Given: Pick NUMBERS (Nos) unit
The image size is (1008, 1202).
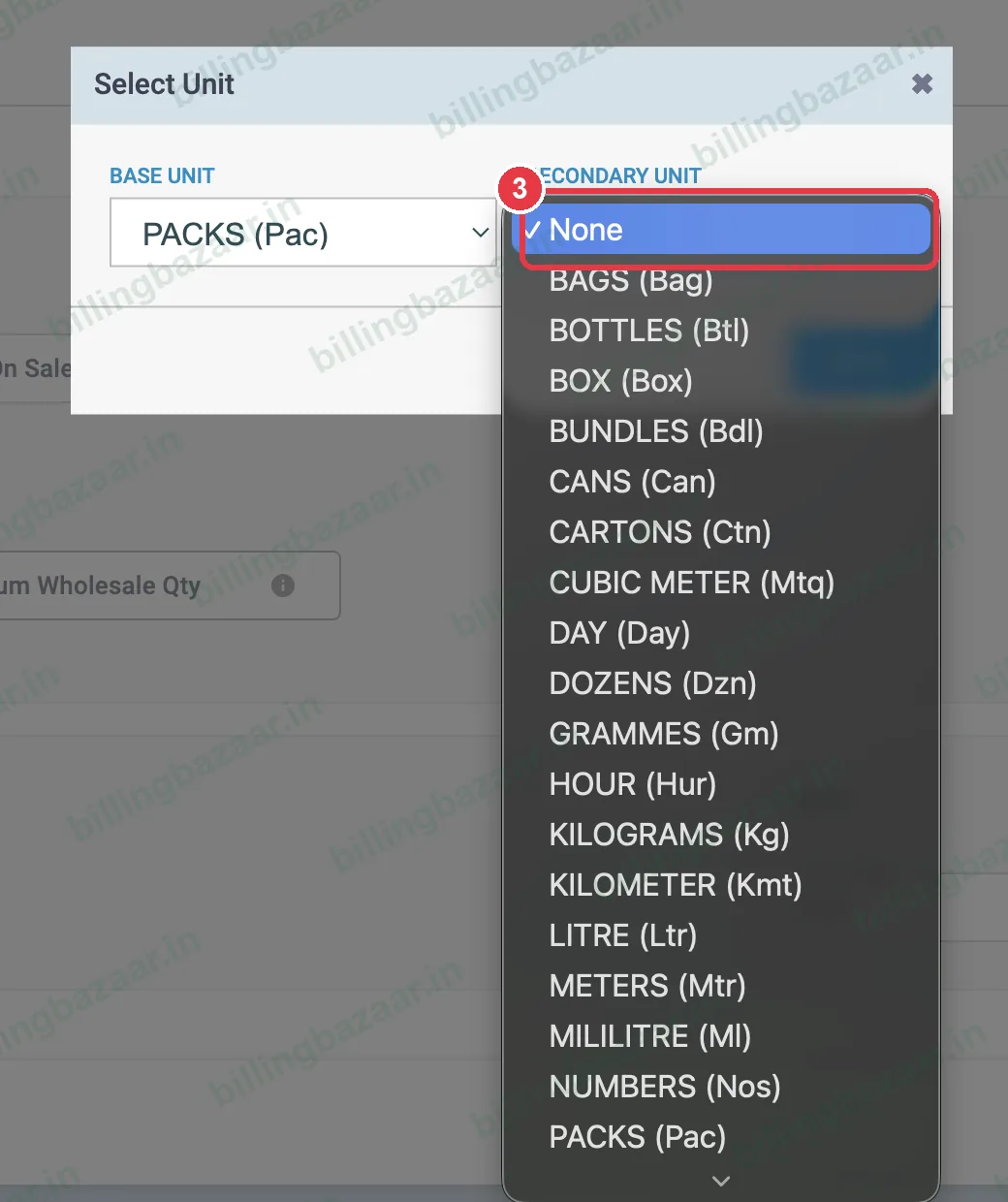Looking at the screenshot, I should pyautogui.click(x=721, y=1087).
